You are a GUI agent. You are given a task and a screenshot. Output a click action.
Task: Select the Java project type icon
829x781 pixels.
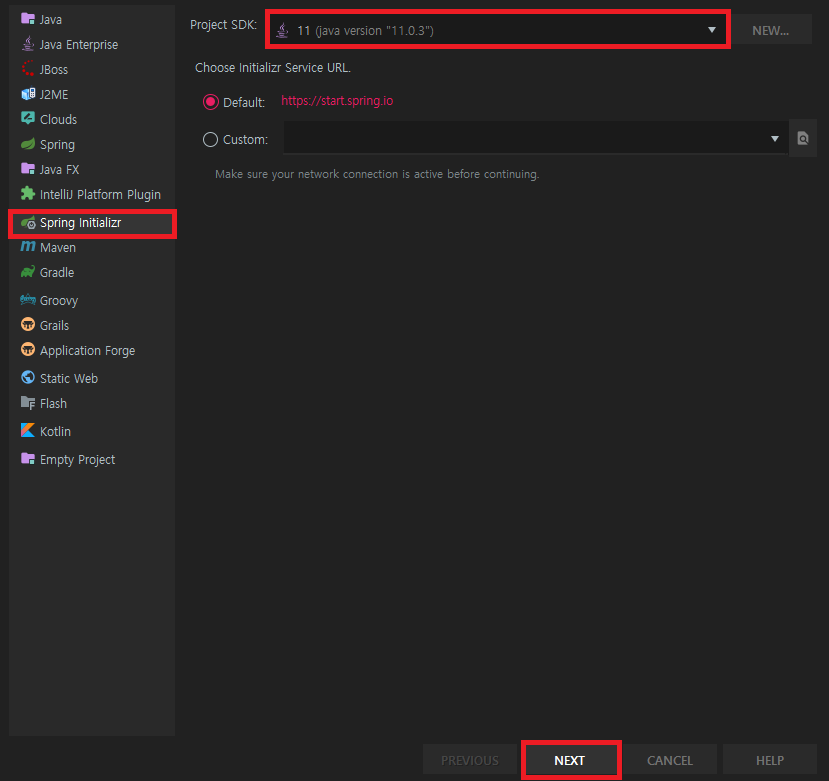point(27,19)
